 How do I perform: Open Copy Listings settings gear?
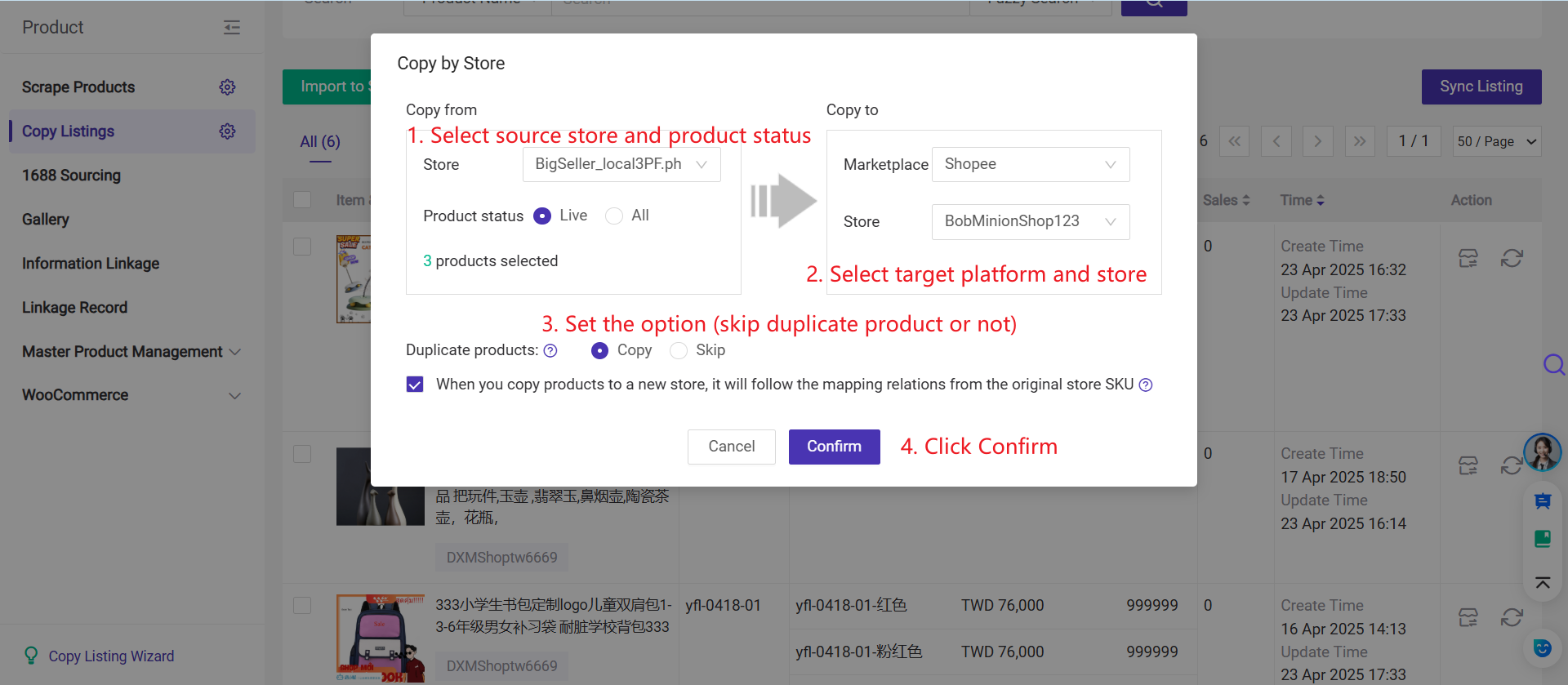tap(227, 131)
